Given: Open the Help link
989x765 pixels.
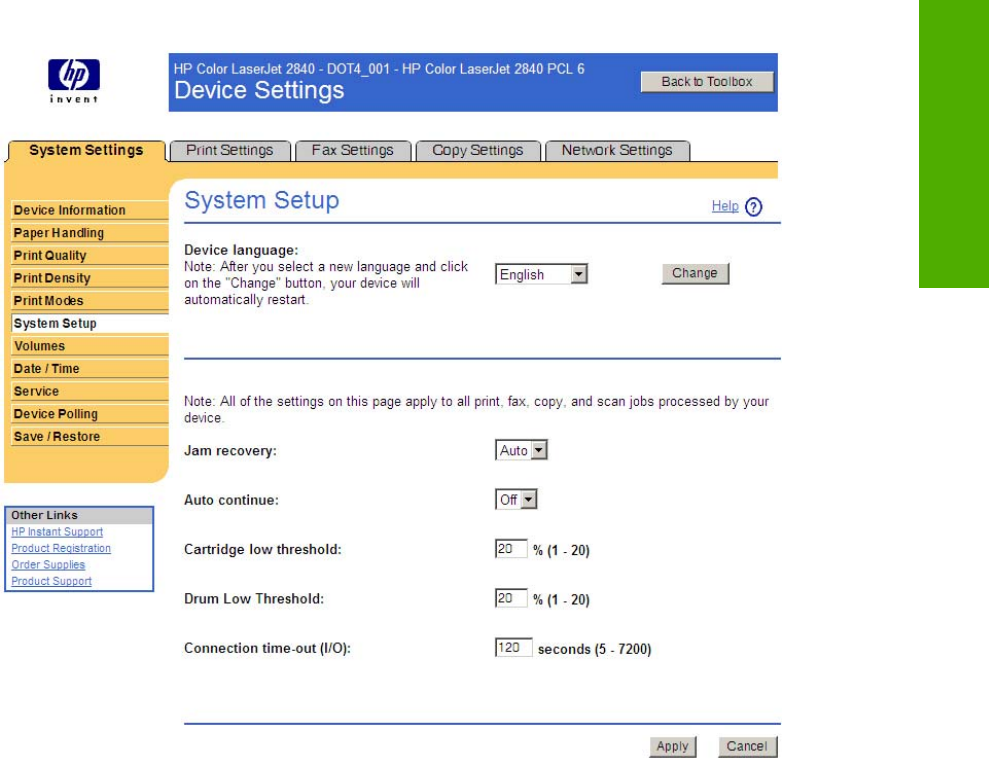Looking at the screenshot, I should pos(725,206).
